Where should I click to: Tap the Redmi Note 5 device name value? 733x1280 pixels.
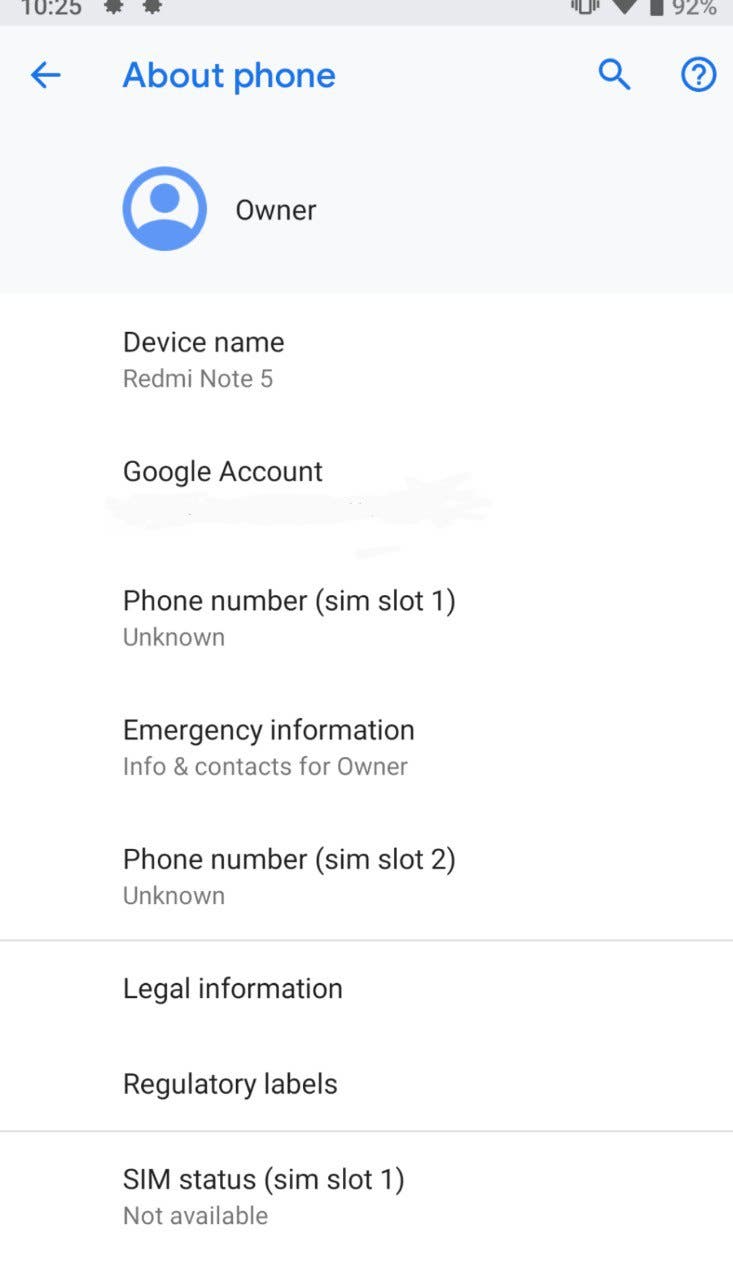198,379
